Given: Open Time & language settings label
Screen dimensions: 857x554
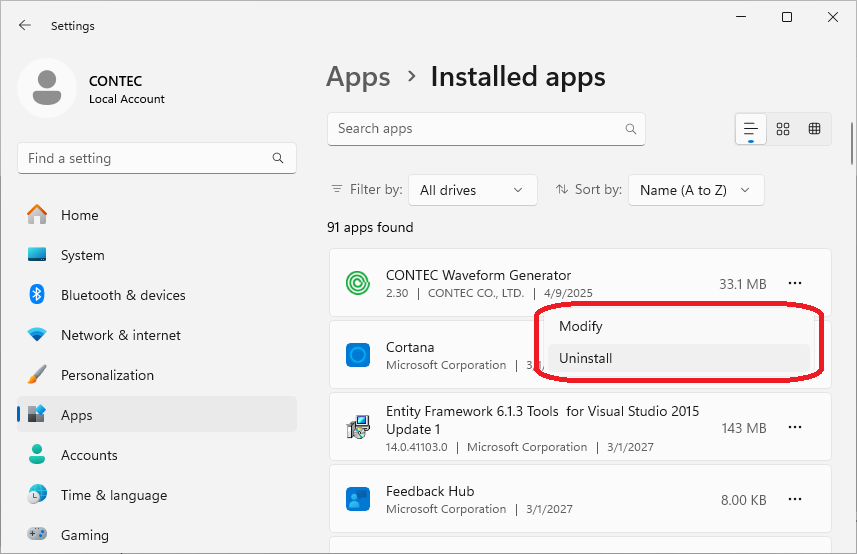Looking at the screenshot, I should click(114, 496).
